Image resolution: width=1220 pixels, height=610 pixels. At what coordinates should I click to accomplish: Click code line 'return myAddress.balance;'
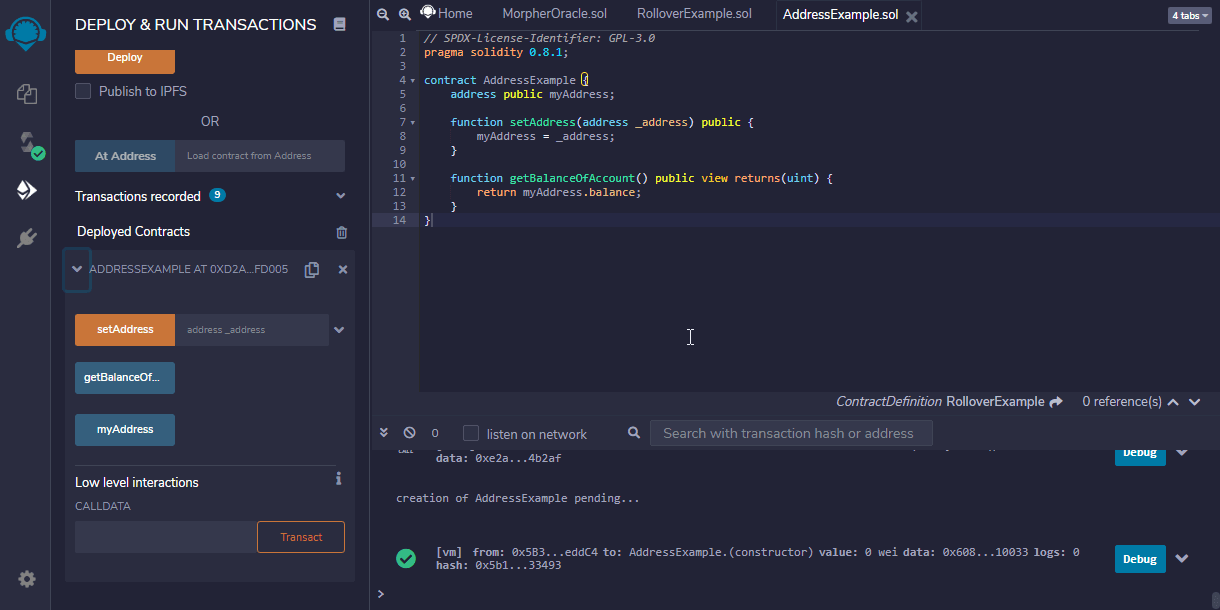[558, 192]
